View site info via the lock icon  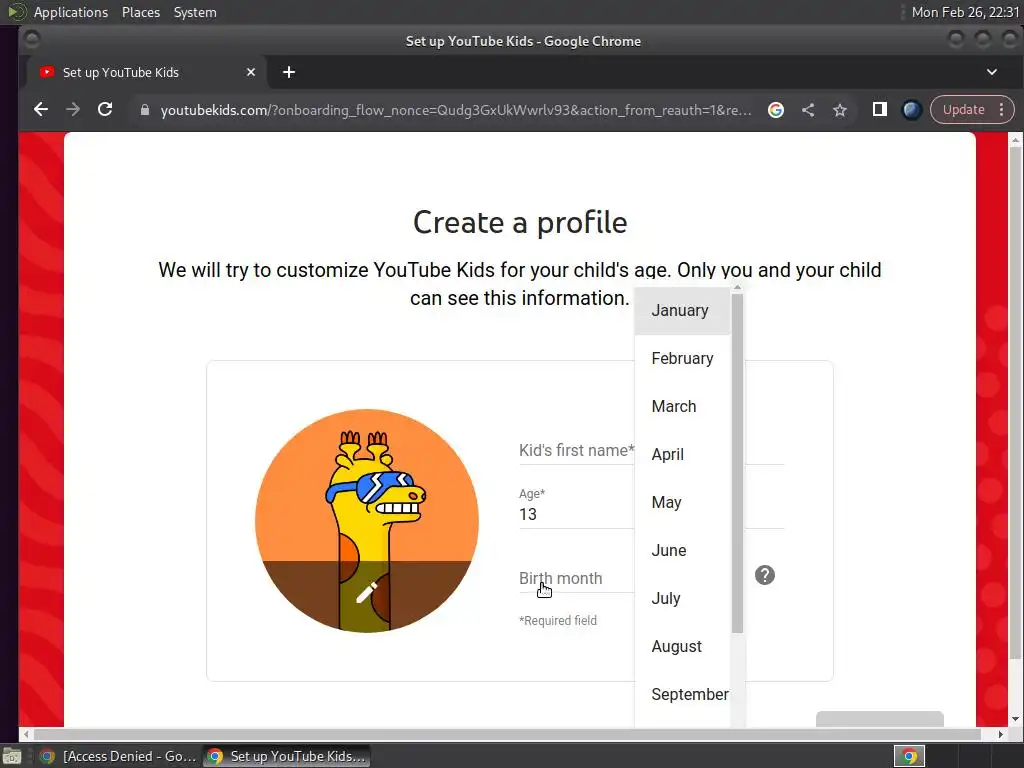pyautogui.click(x=145, y=110)
